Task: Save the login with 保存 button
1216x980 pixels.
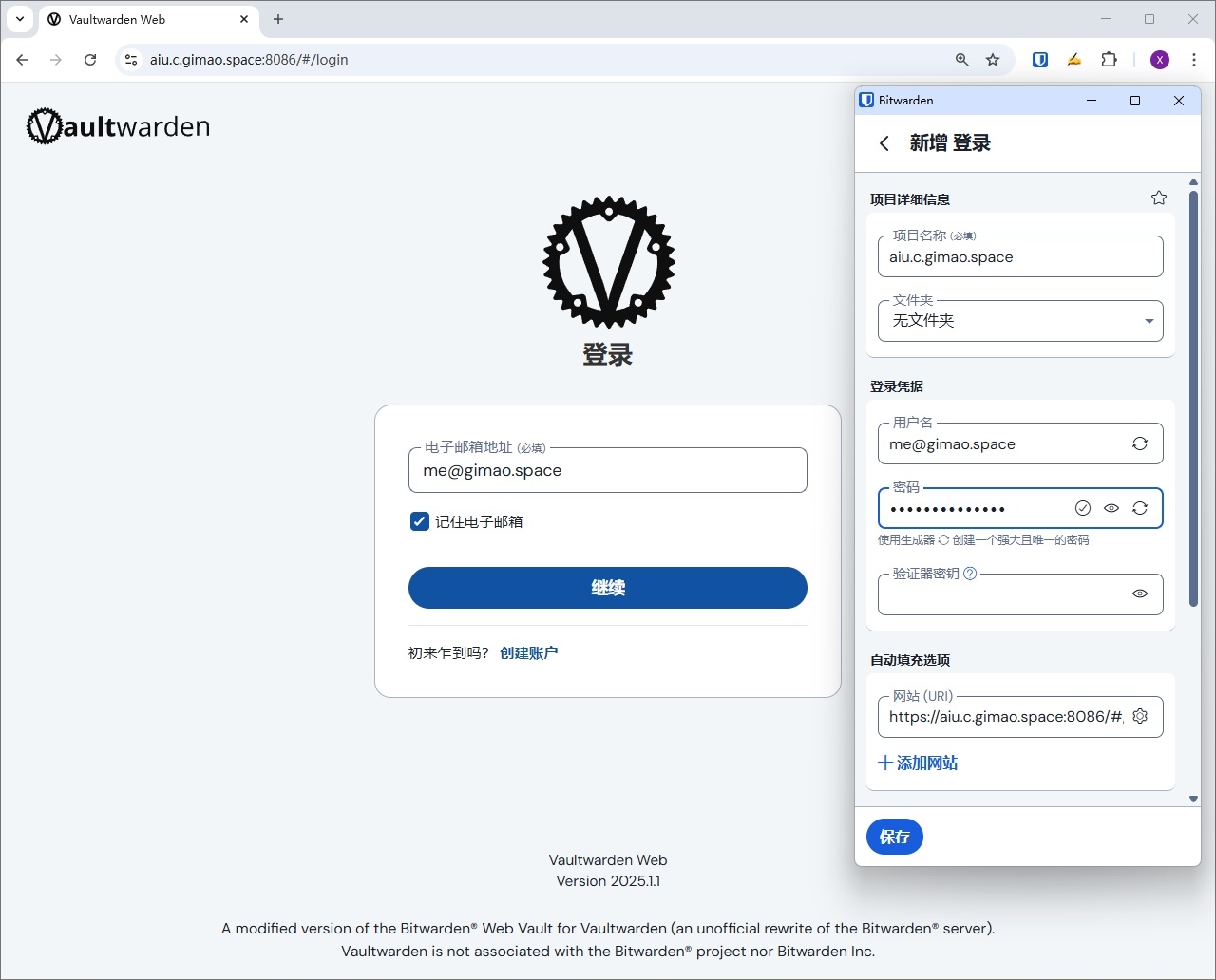Action: click(x=895, y=837)
